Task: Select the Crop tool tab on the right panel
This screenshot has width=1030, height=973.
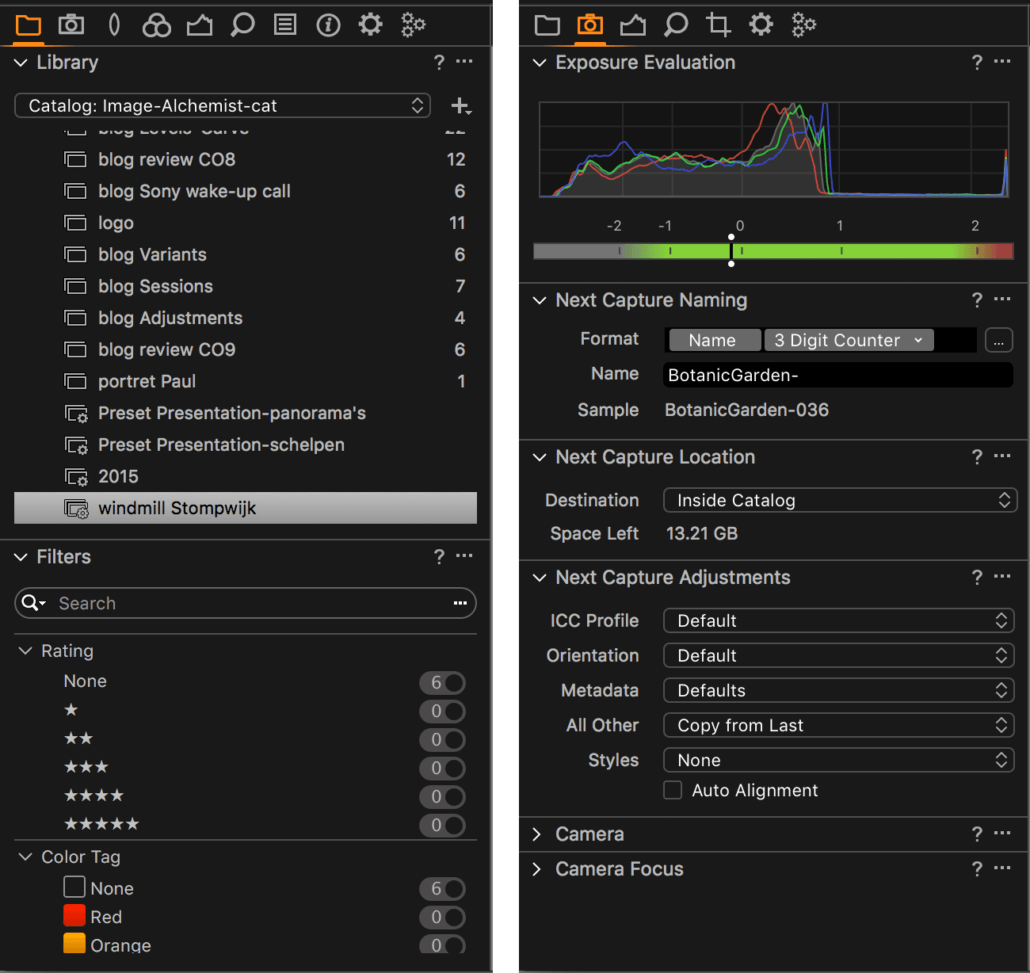Action: (x=717, y=25)
